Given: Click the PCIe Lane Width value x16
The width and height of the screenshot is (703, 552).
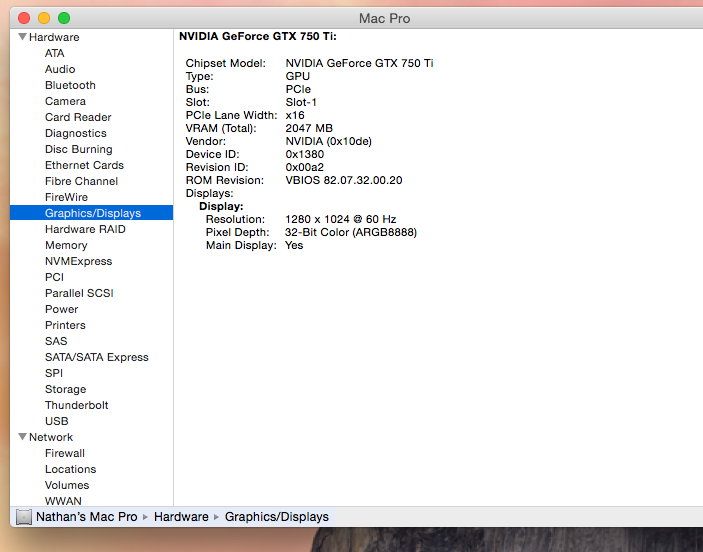Looking at the screenshot, I should pos(295,115).
